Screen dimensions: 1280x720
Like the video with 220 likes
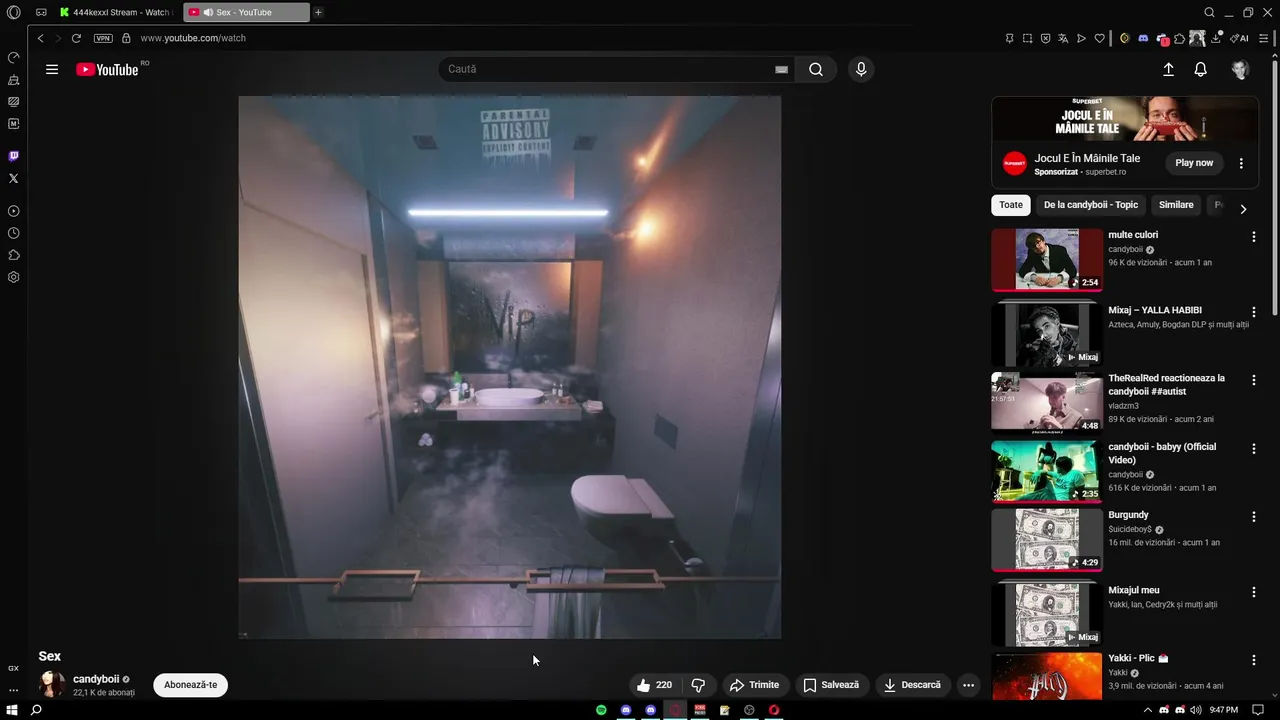tap(654, 685)
